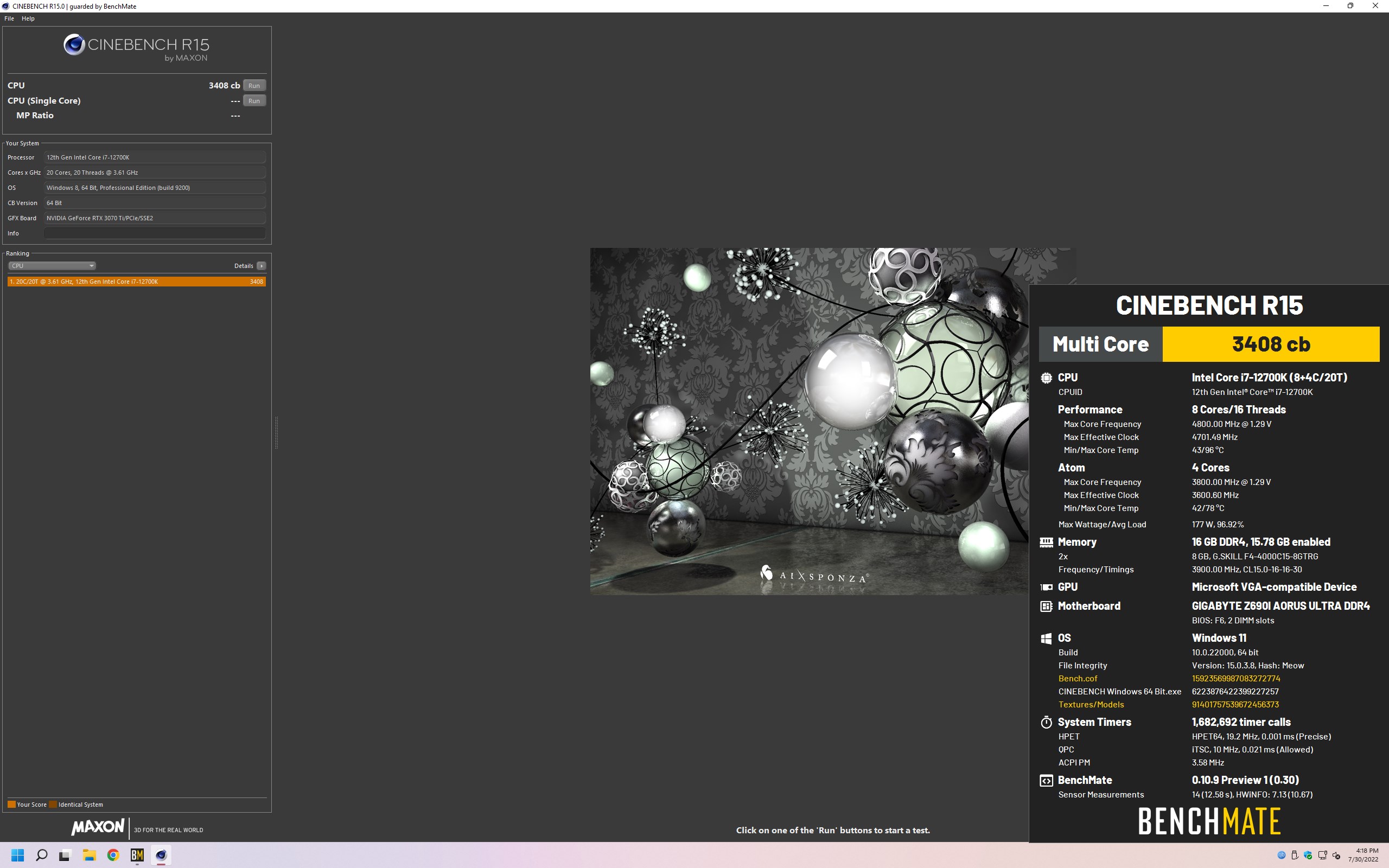Expand ranking Details arrow button
The width and height of the screenshot is (1389, 868).
(x=261, y=266)
